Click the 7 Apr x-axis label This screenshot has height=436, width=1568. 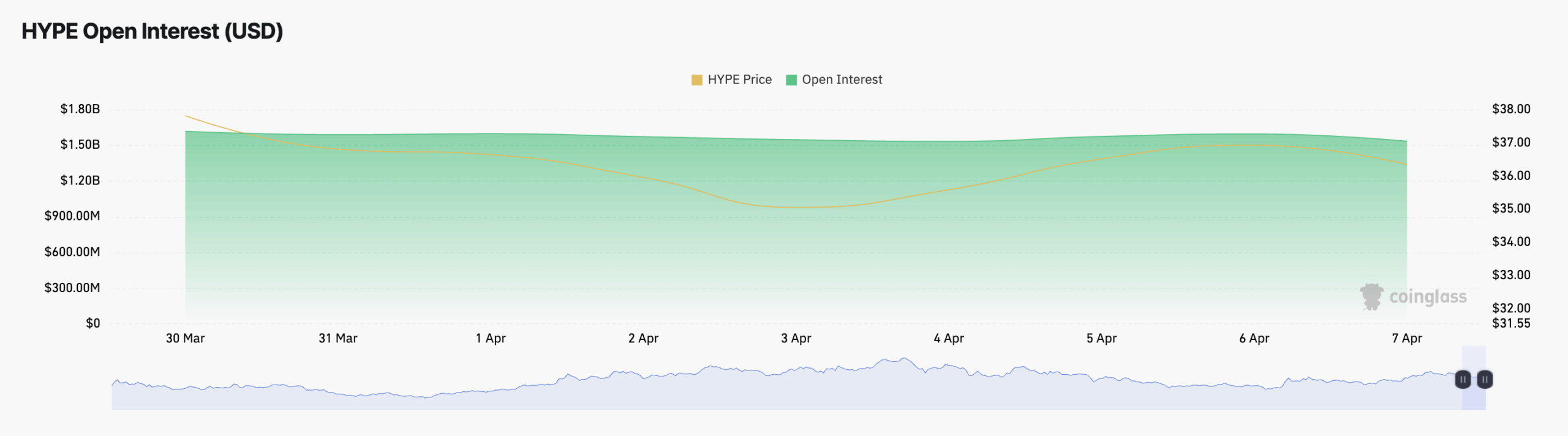[x=1407, y=338]
